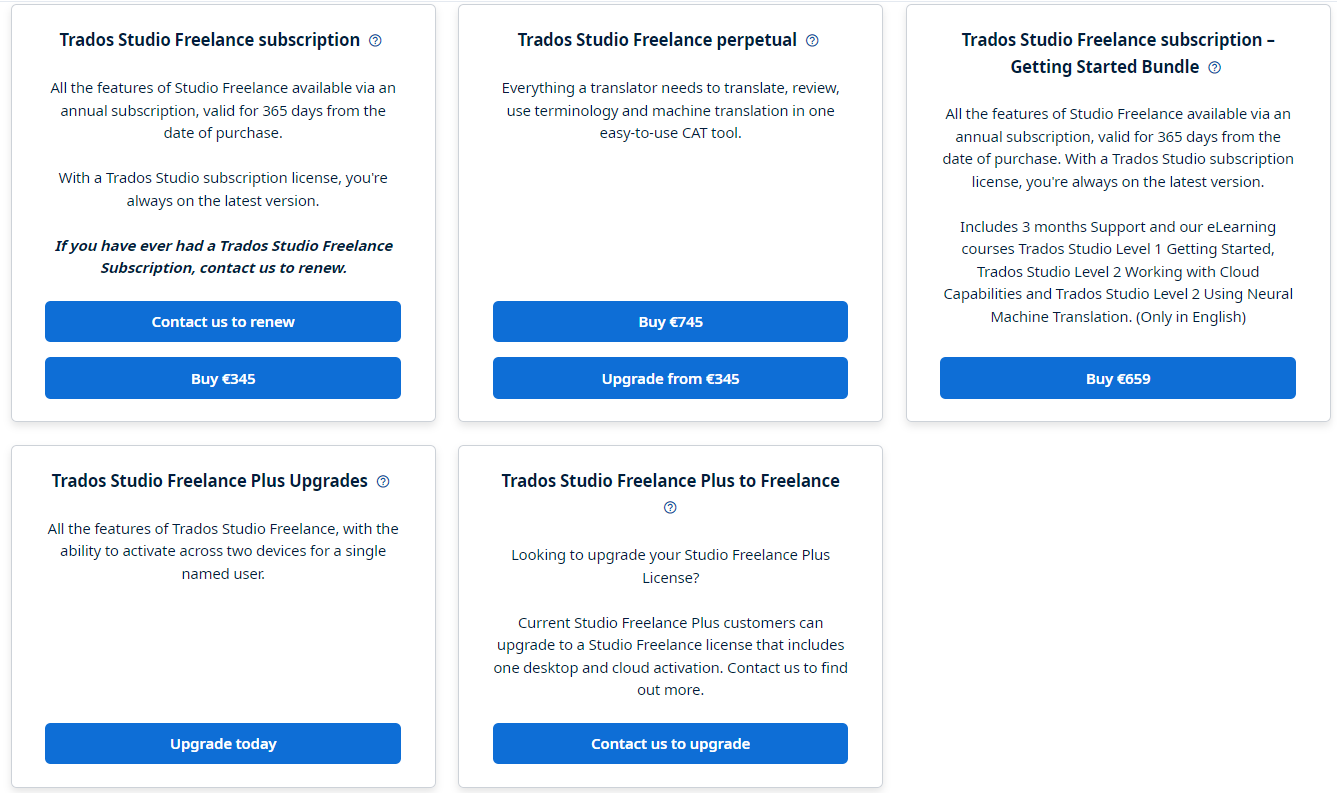The height and width of the screenshot is (793, 1337).
Task: Click the Includes 3 months Support paragraph
Action: point(1118,272)
